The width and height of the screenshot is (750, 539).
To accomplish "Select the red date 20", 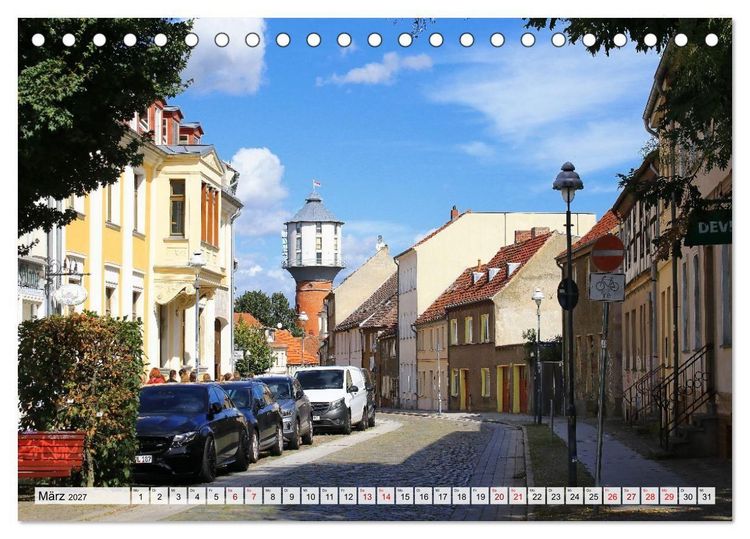I will [499, 495].
